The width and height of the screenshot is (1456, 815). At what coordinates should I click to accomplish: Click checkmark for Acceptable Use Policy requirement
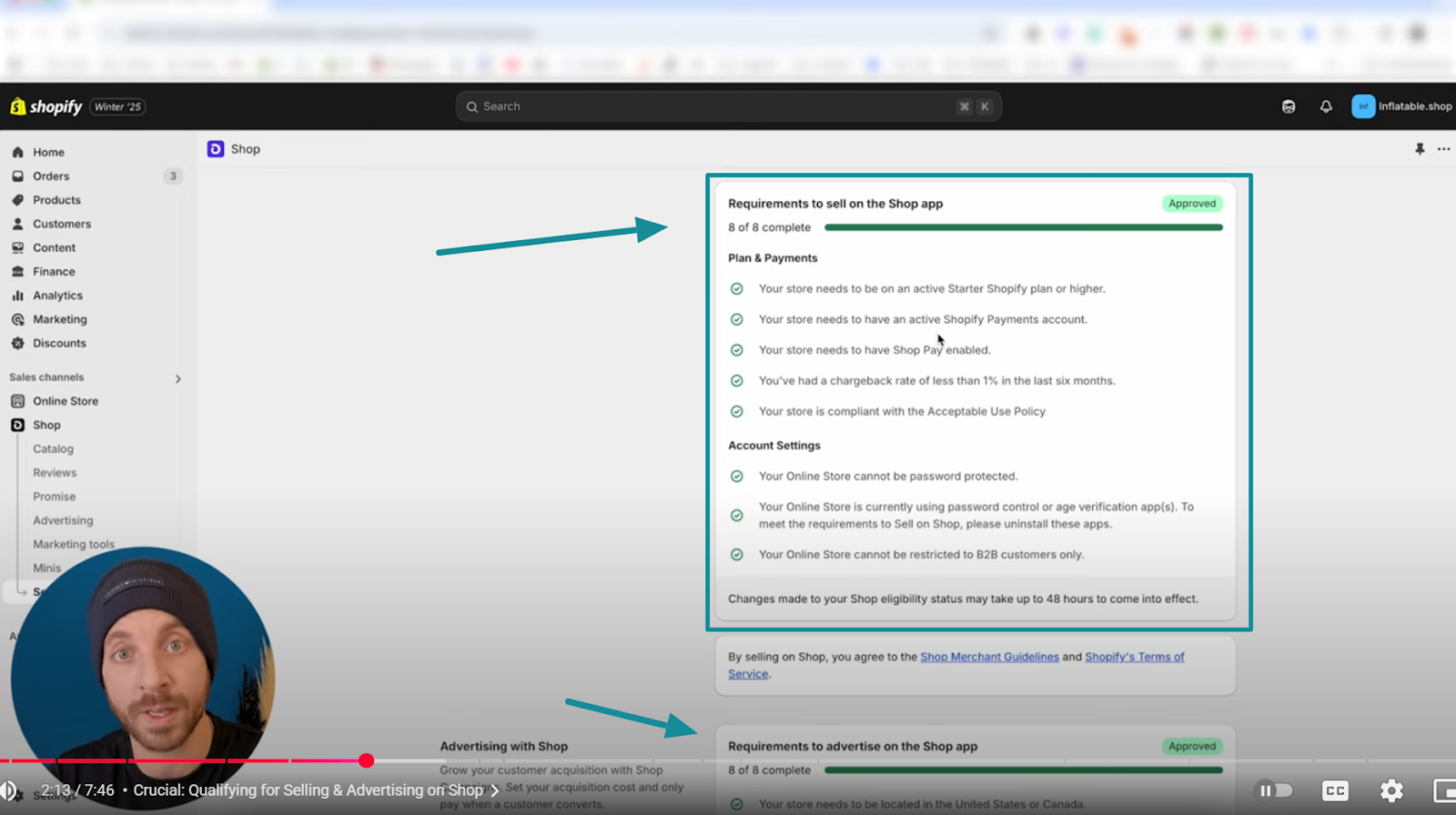click(x=737, y=411)
